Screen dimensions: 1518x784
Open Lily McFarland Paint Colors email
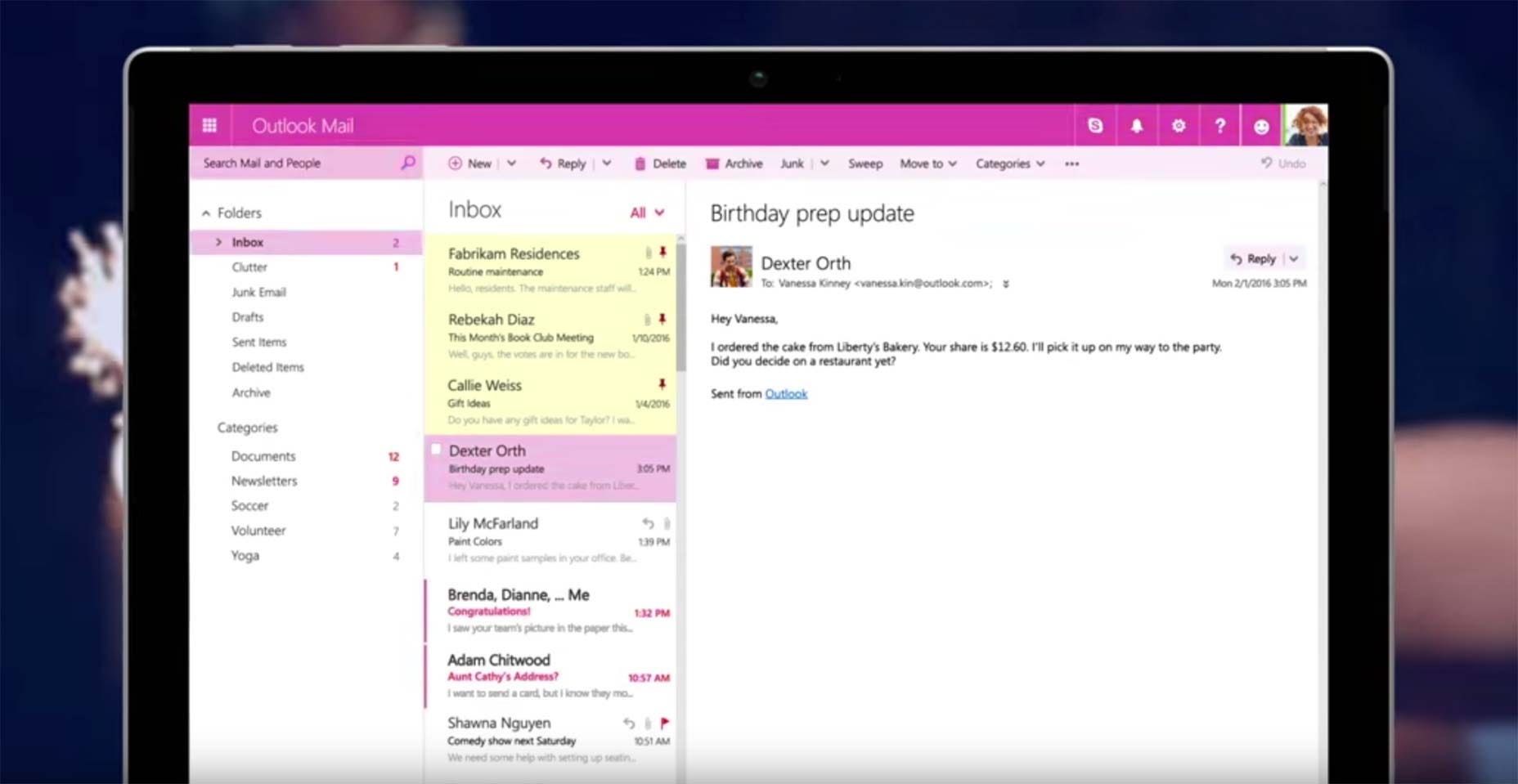click(550, 540)
